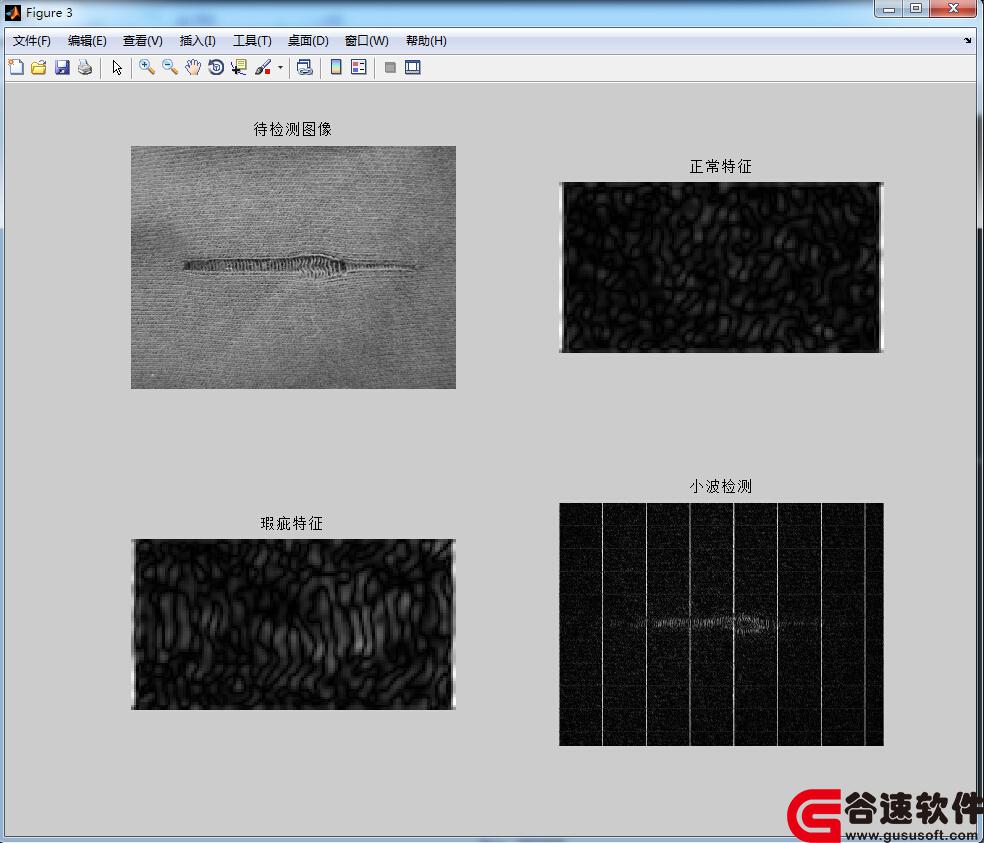Activate the Zoom Out magnifier tool
984x843 pixels.
(169, 67)
